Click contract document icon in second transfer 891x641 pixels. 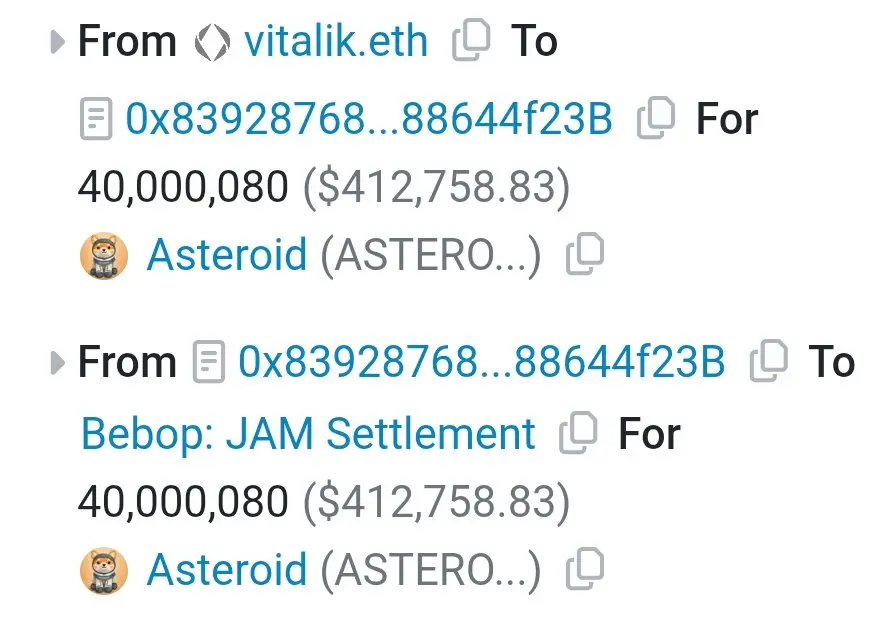209,361
